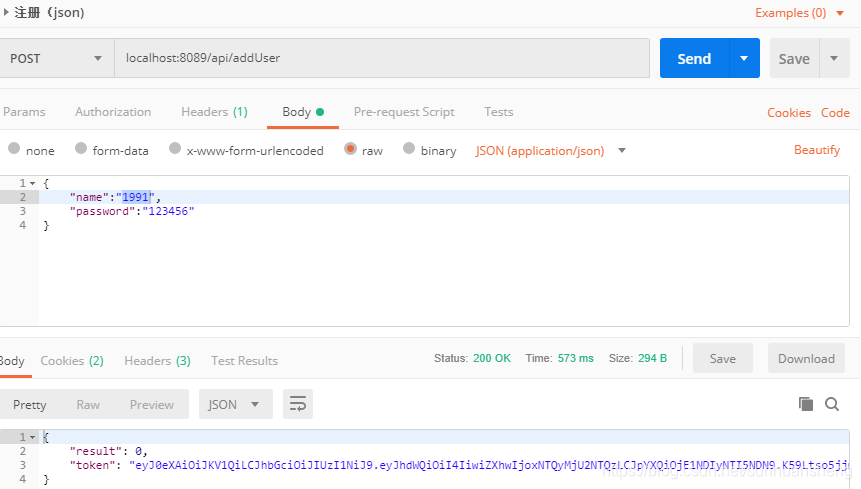The width and height of the screenshot is (861, 489).
Task: Save the request
Action: pyautogui.click(x=795, y=58)
